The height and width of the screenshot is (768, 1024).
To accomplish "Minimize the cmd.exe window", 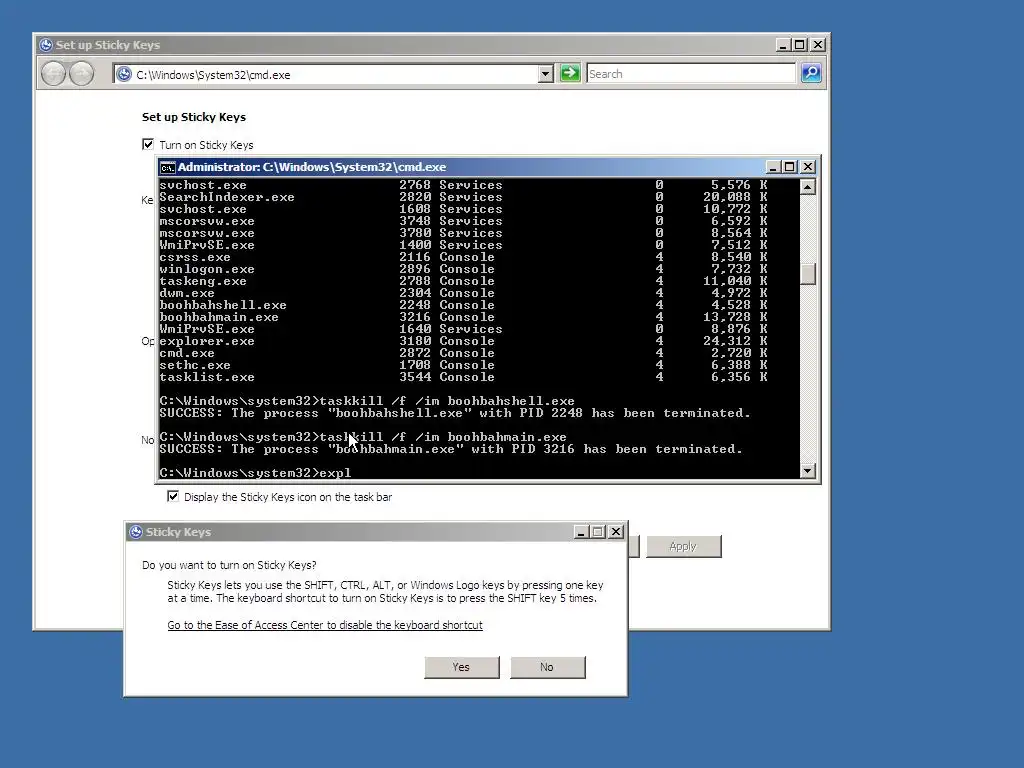I will [x=773, y=167].
